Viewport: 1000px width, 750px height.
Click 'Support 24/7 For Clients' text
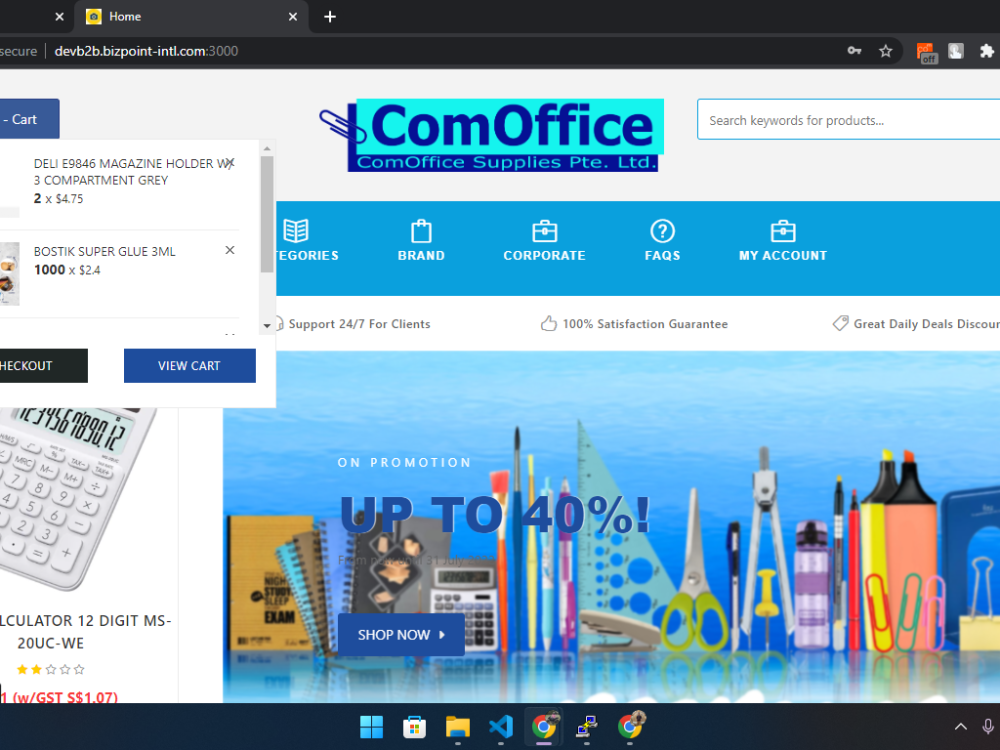(359, 324)
